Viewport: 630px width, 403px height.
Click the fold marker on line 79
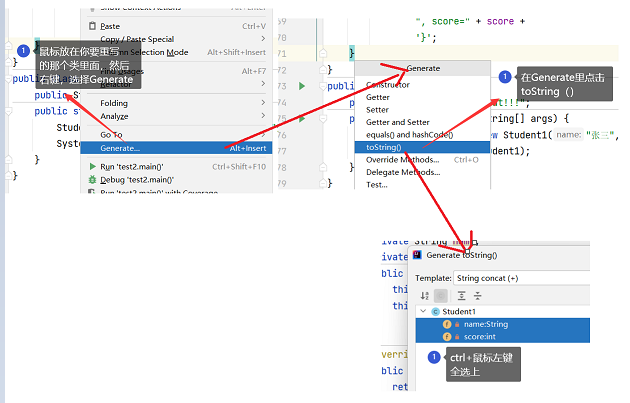coord(323,184)
